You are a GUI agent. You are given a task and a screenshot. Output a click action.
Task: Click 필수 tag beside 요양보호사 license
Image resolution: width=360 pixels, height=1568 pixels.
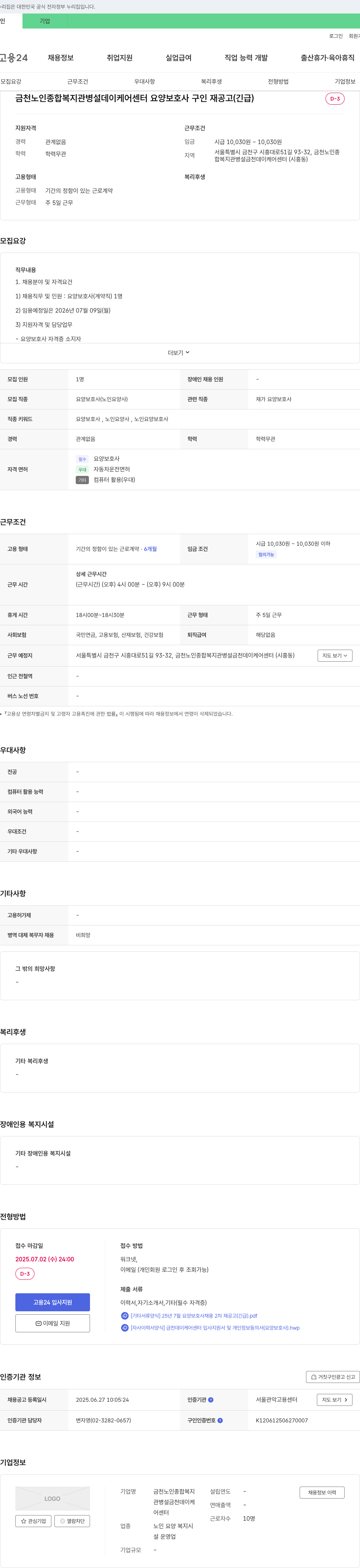[x=83, y=459]
